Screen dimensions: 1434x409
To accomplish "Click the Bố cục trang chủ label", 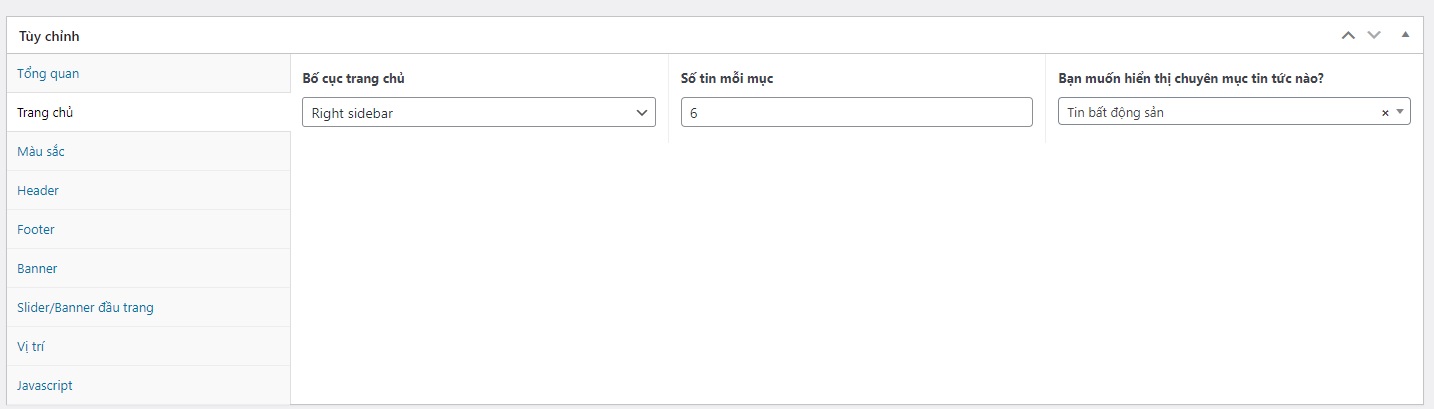I will pos(353,78).
